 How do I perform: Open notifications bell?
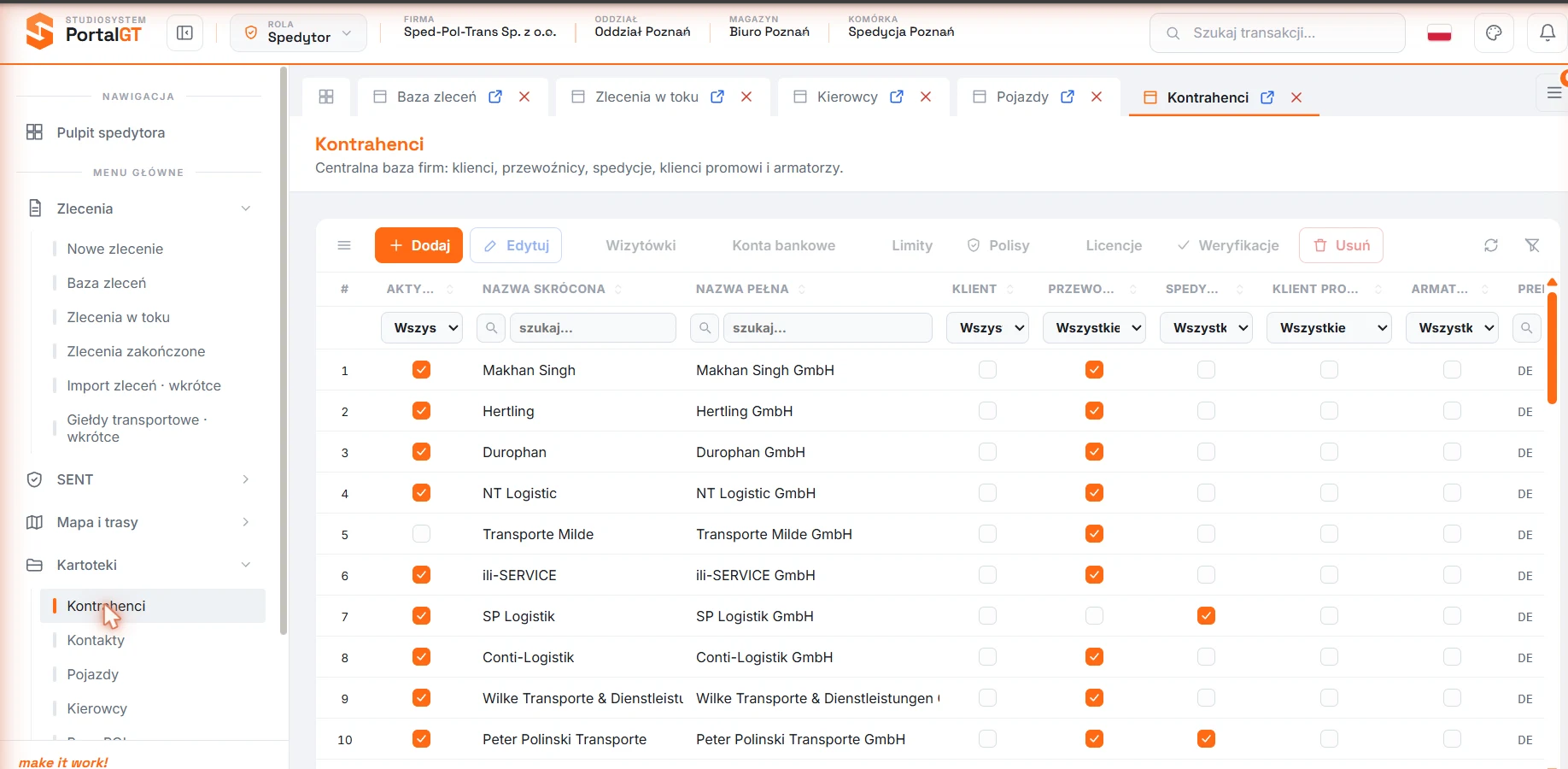tap(1548, 33)
